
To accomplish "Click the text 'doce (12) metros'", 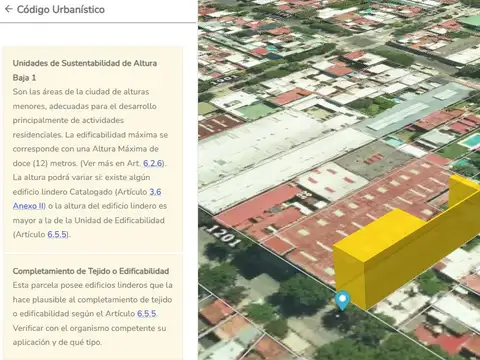I will [x=45, y=163].
